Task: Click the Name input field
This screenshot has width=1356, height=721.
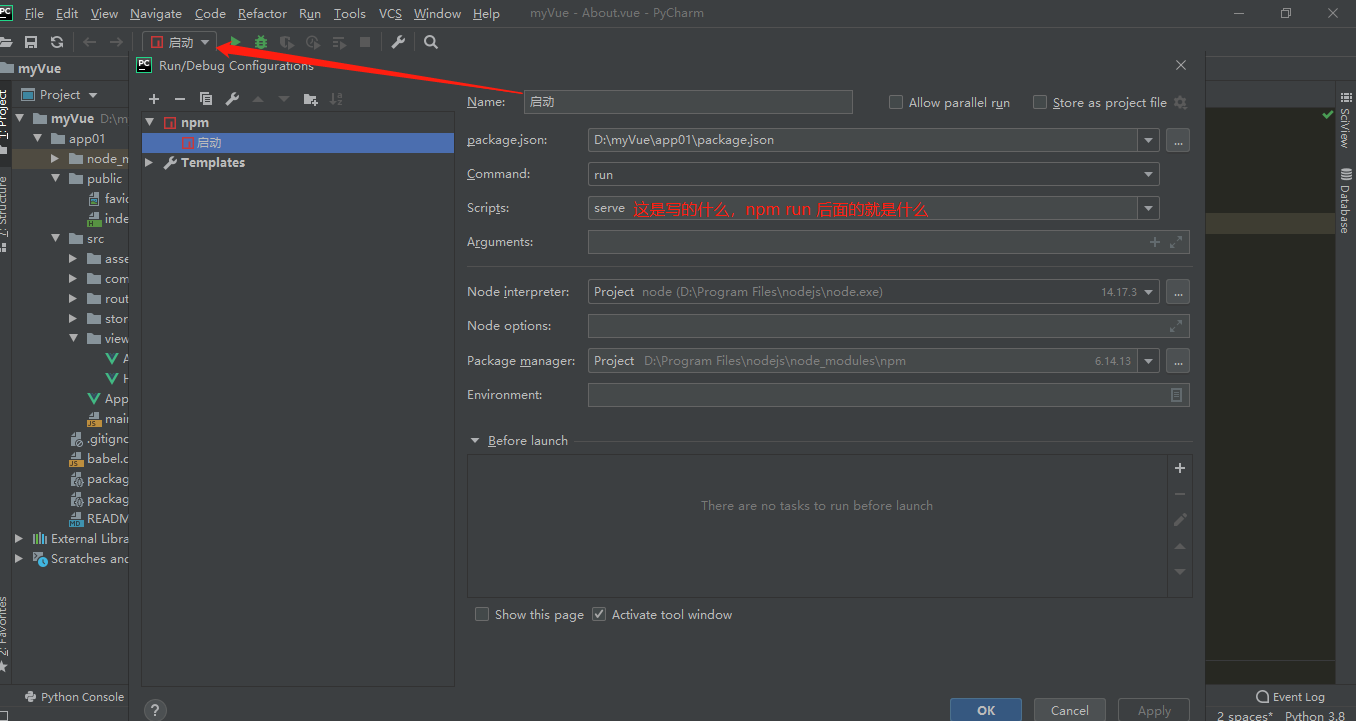Action: tap(688, 102)
